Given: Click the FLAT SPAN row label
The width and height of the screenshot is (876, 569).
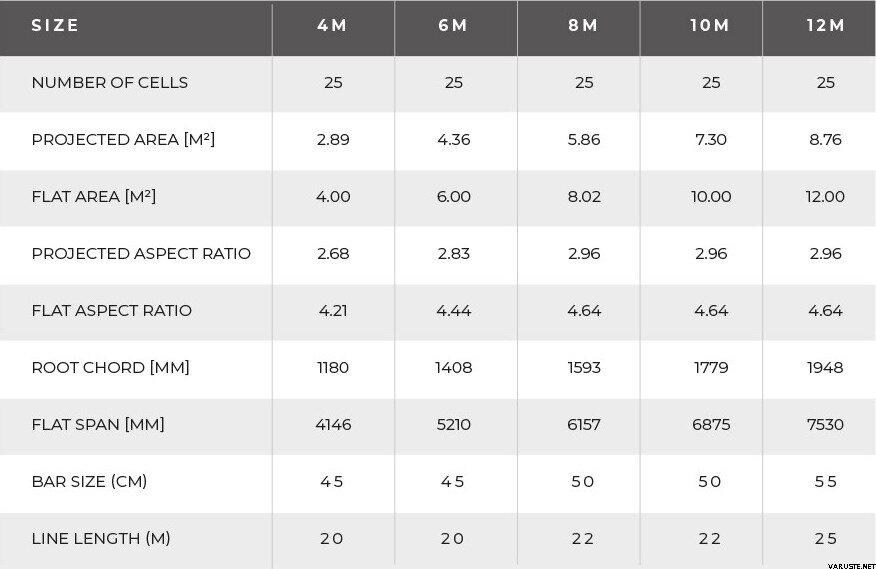Looking at the screenshot, I should [98, 425].
